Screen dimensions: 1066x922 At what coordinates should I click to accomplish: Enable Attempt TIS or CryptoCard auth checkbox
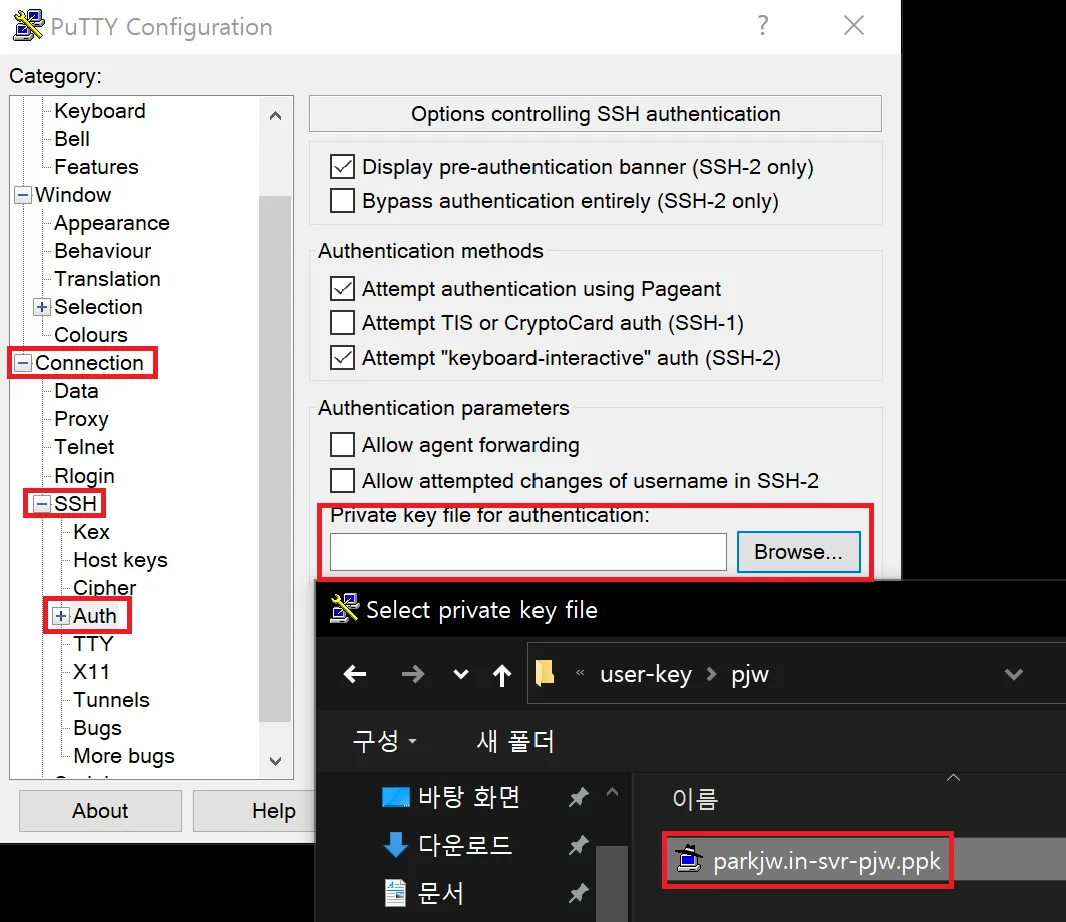point(342,322)
